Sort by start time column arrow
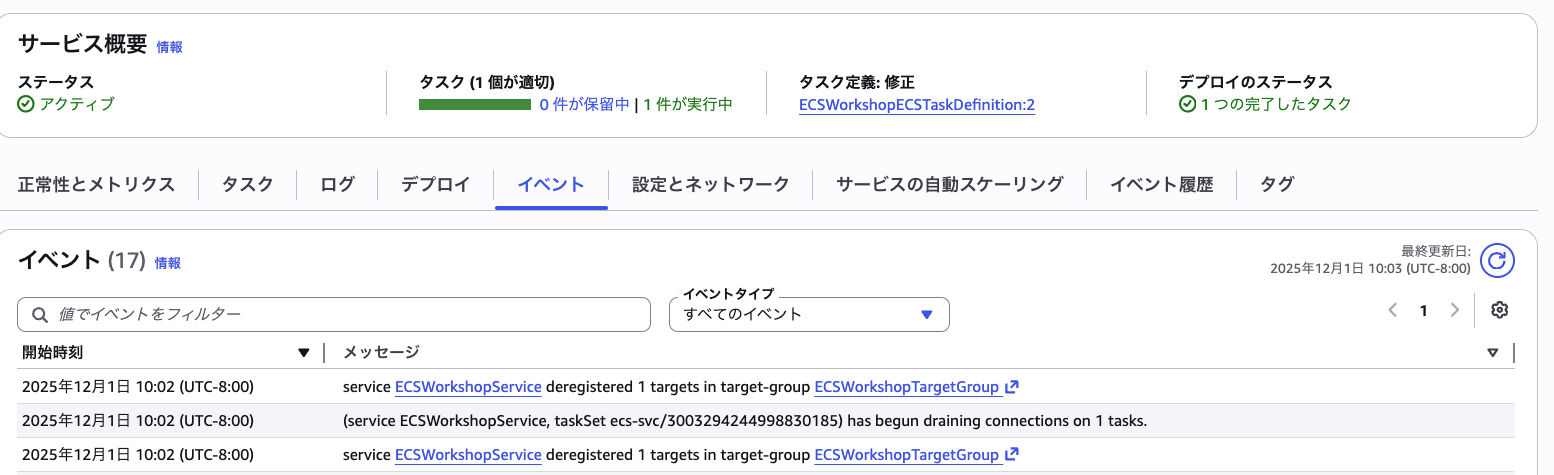The height and width of the screenshot is (475, 1554). coord(304,352)
